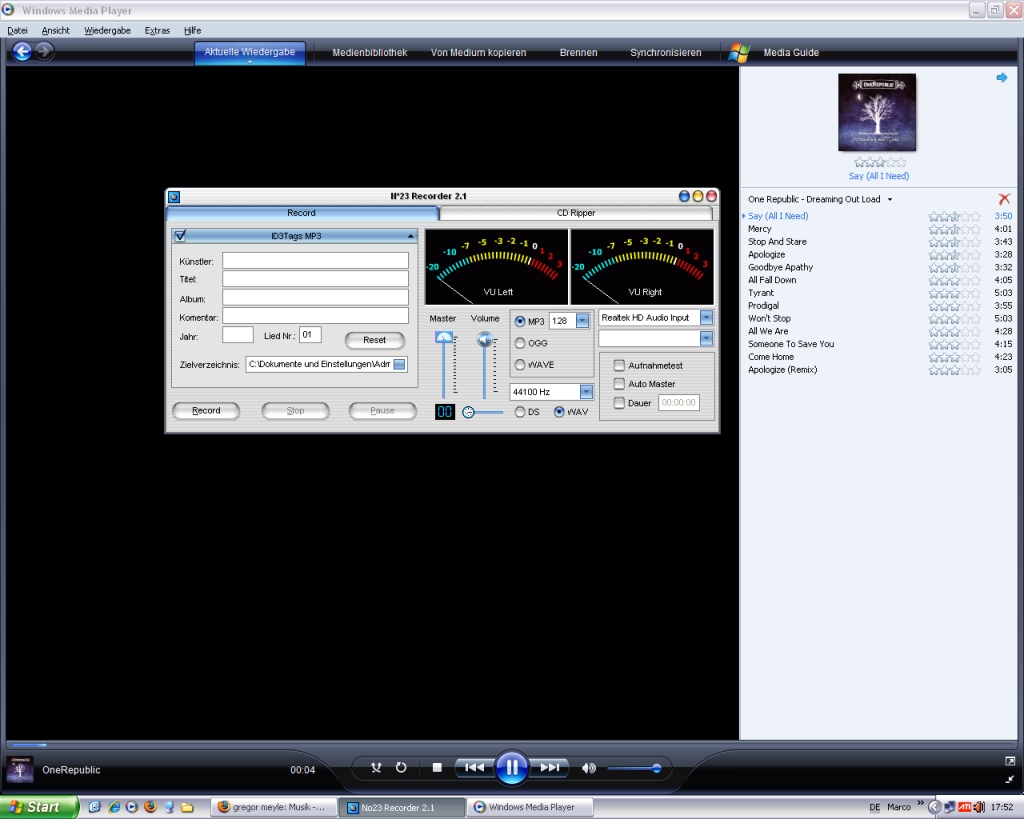The width and height of the screenshot is (1024, 819).
Task: Open the One Republic playlist dropdown arrow
Action: click(889, 199)
